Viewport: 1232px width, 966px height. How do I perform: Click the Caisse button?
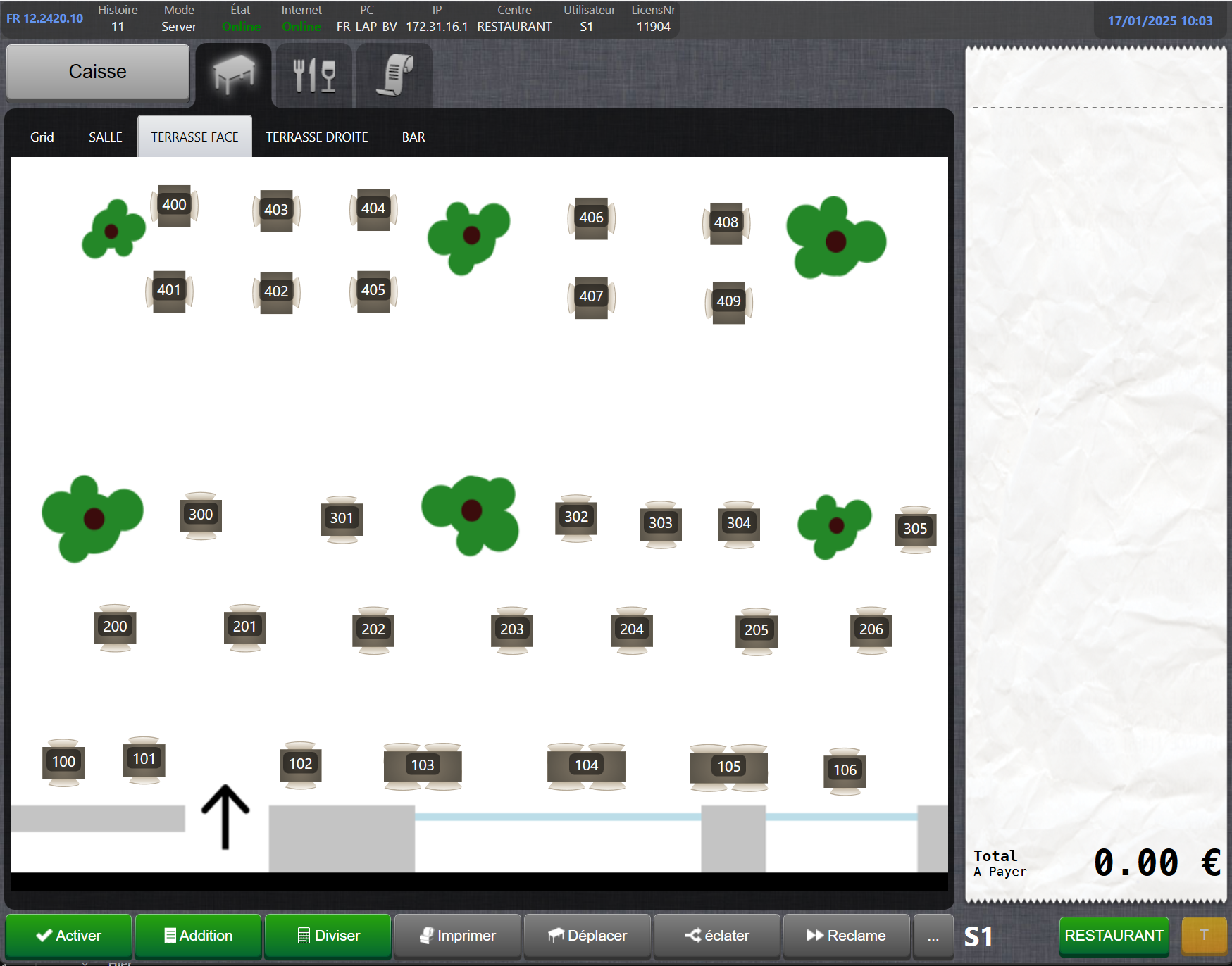(x=98, y=72)
